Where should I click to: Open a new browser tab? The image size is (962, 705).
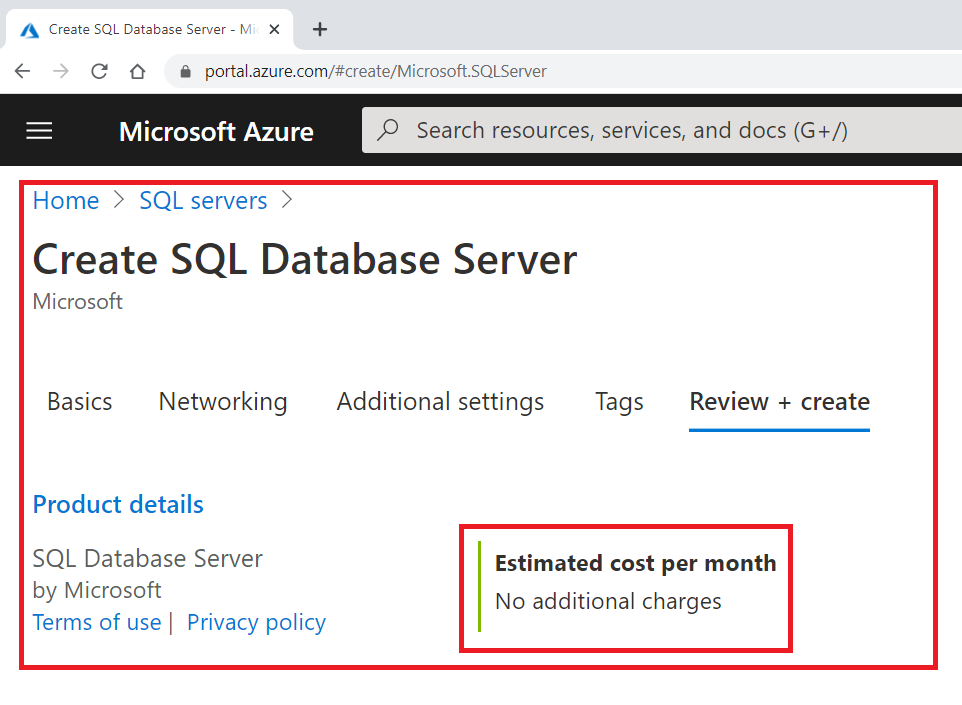click(320, 29)
